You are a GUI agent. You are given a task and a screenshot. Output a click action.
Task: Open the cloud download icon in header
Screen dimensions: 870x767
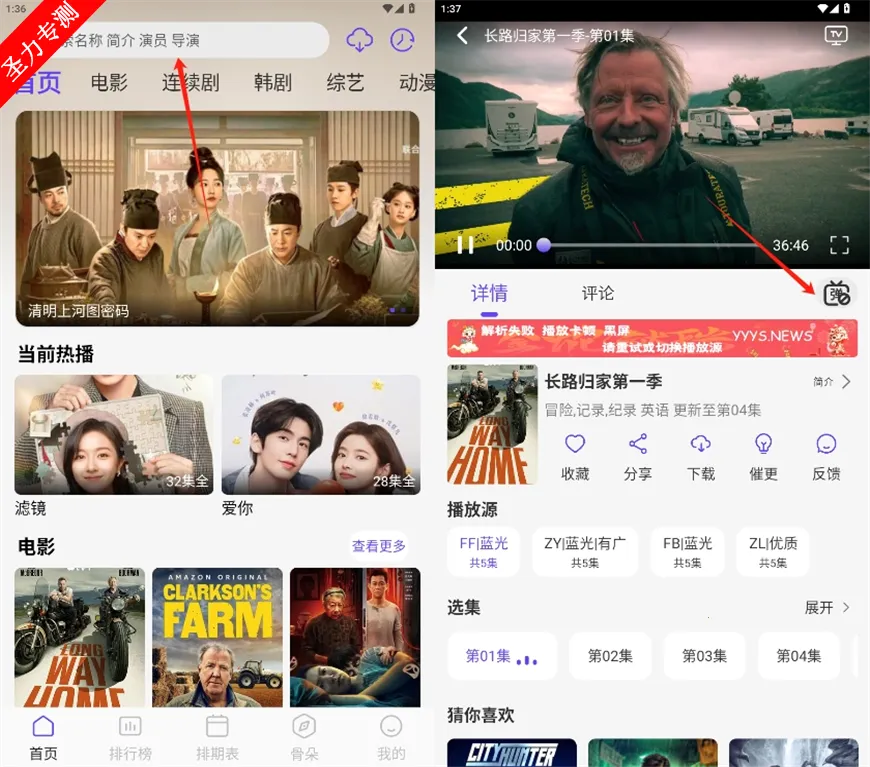point(359,40)
